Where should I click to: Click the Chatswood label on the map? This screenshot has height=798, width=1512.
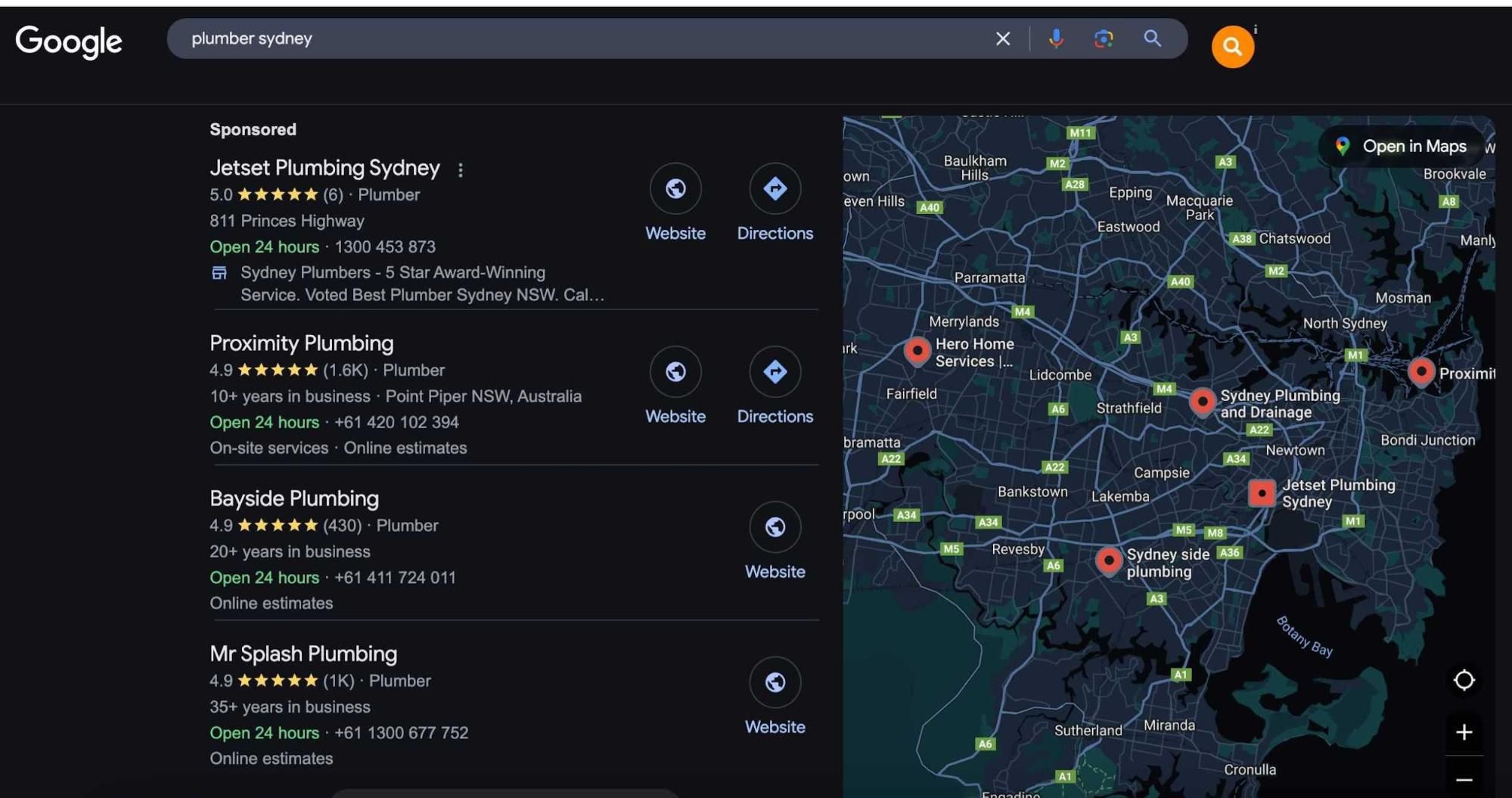[x=1294, y=238]
